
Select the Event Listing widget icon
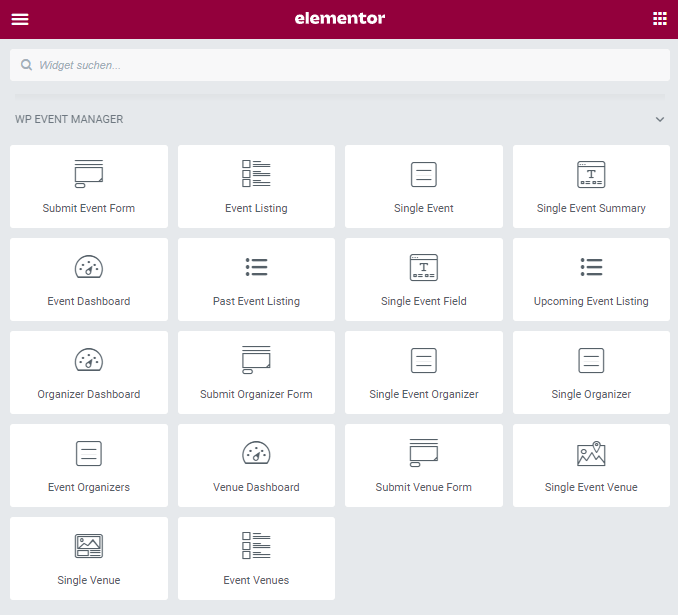click(x=256, y=174)
